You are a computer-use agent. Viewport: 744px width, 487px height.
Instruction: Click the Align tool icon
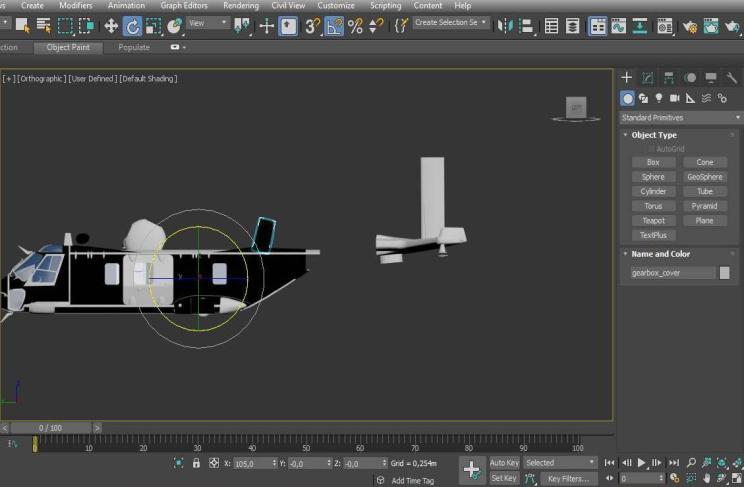(526, 26)
